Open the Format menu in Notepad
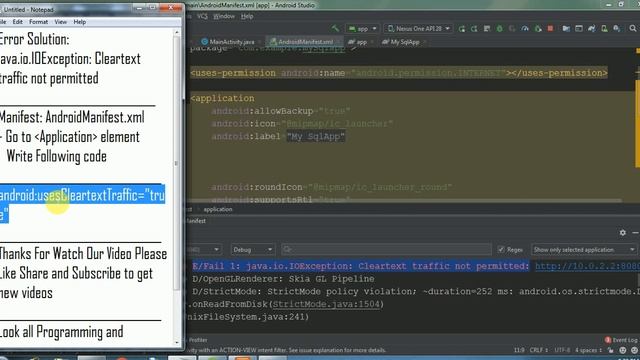The width and height of the screenshot is (640, 360). tap(38, 22)
